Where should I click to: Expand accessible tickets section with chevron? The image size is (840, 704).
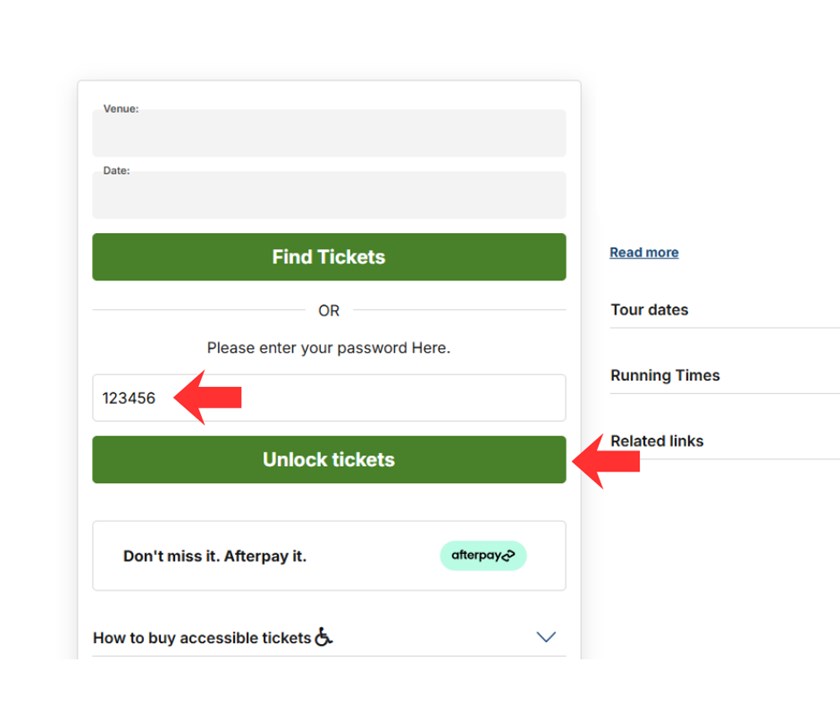[546, 637]
